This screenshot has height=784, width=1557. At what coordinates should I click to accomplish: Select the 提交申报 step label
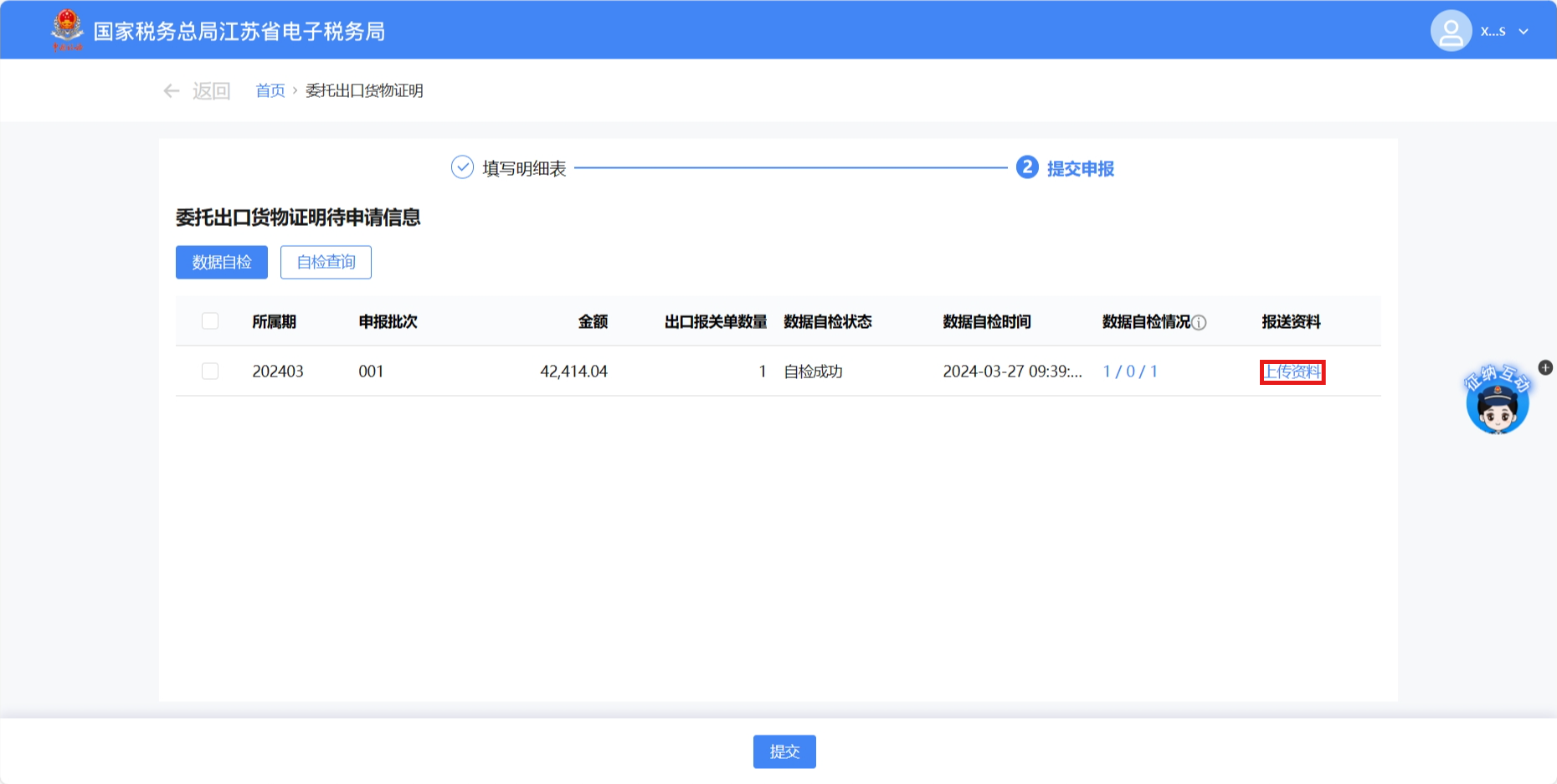pyautogui.click(x=1080, y=168)
